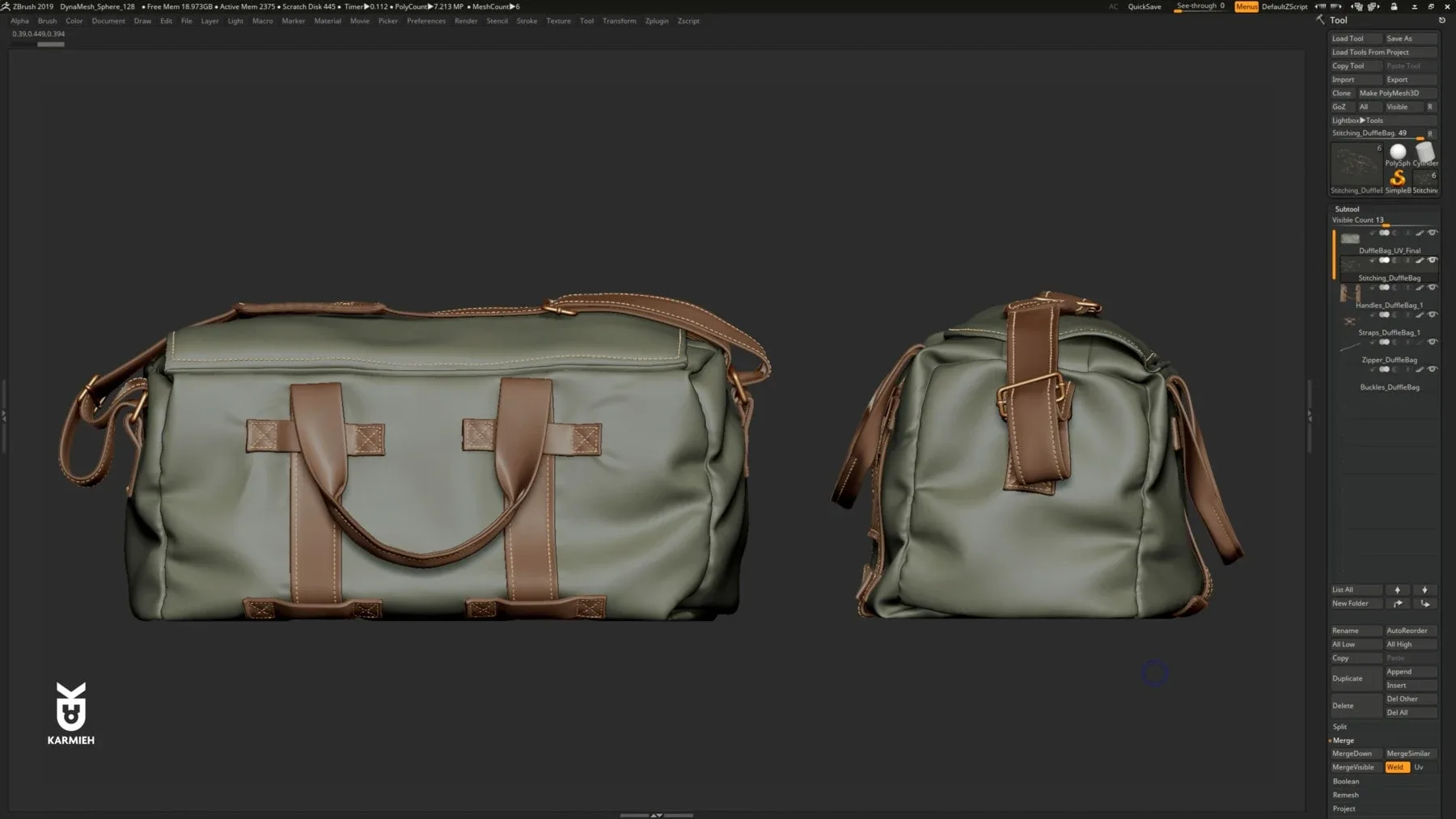Viewport: 1456px width, 819px height.
Task: Open the Zplugin menu
Action: pyautogui.click(x=656, y=20)
